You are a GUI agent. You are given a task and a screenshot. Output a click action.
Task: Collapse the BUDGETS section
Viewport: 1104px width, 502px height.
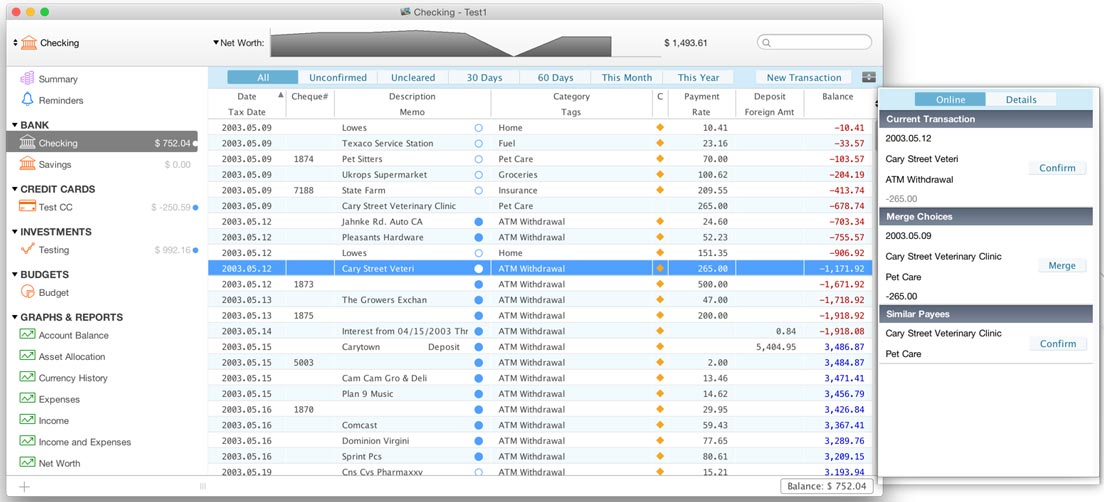click(x=15, y=275)
